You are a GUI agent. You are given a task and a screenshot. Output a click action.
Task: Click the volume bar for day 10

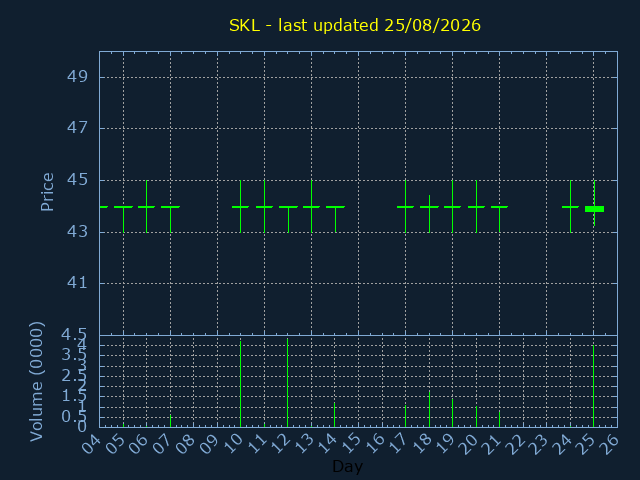(240, 384)
